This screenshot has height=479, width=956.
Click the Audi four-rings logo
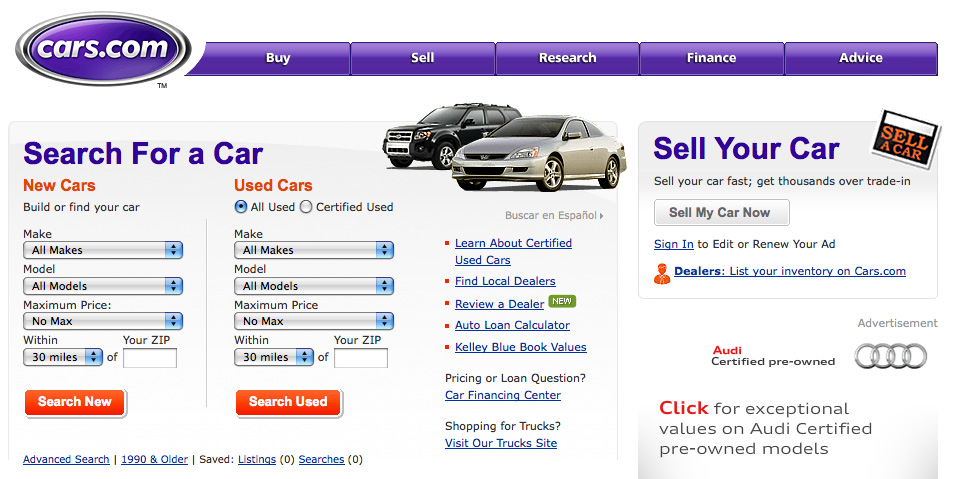(890, 356)
